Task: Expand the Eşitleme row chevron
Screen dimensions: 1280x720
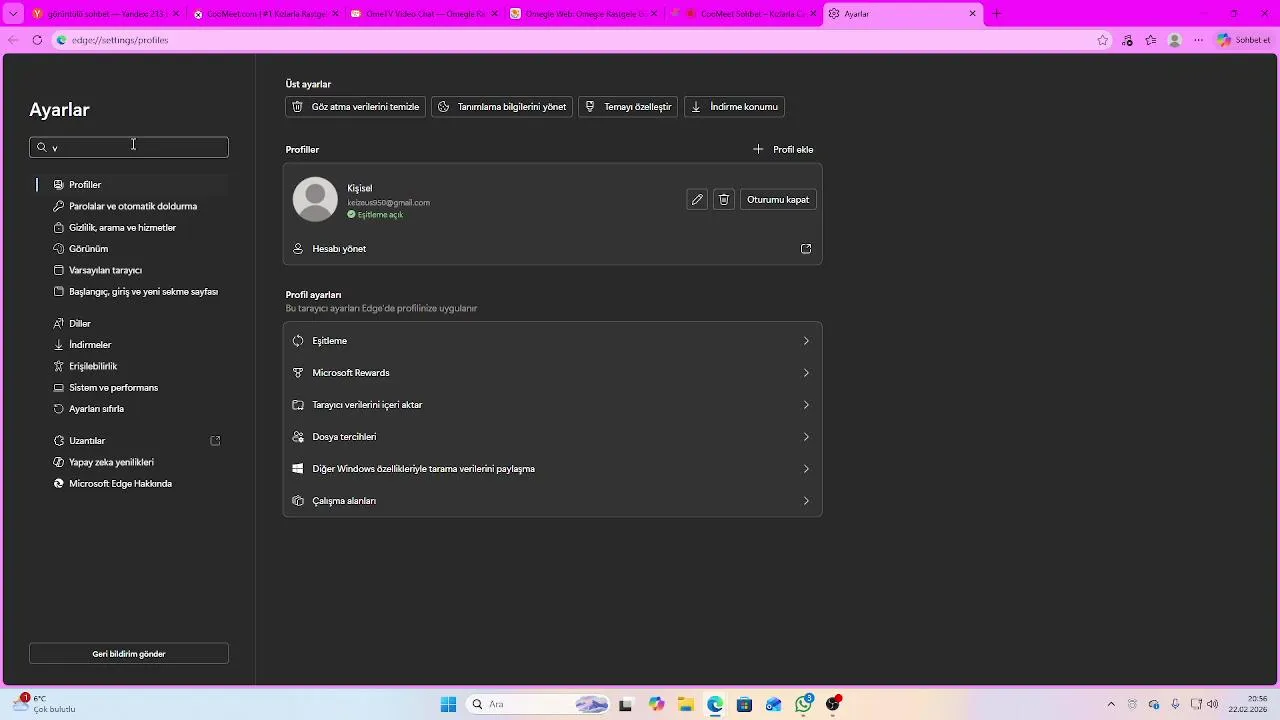Action: (x=806, y=341)
